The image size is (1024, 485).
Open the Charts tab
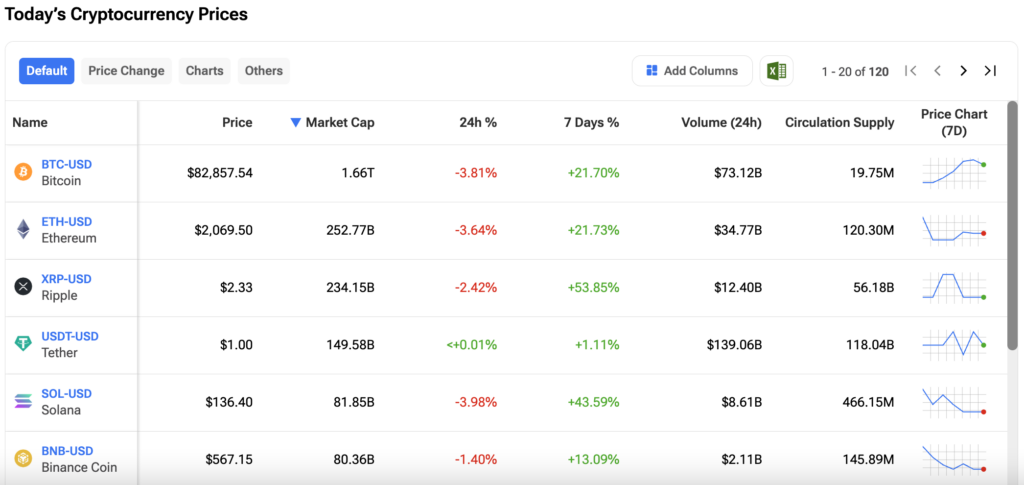coord(205,71)
